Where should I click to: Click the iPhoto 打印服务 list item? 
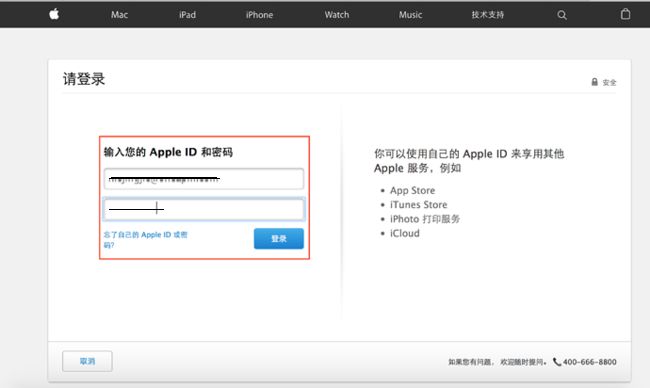[x=425, y=219]
